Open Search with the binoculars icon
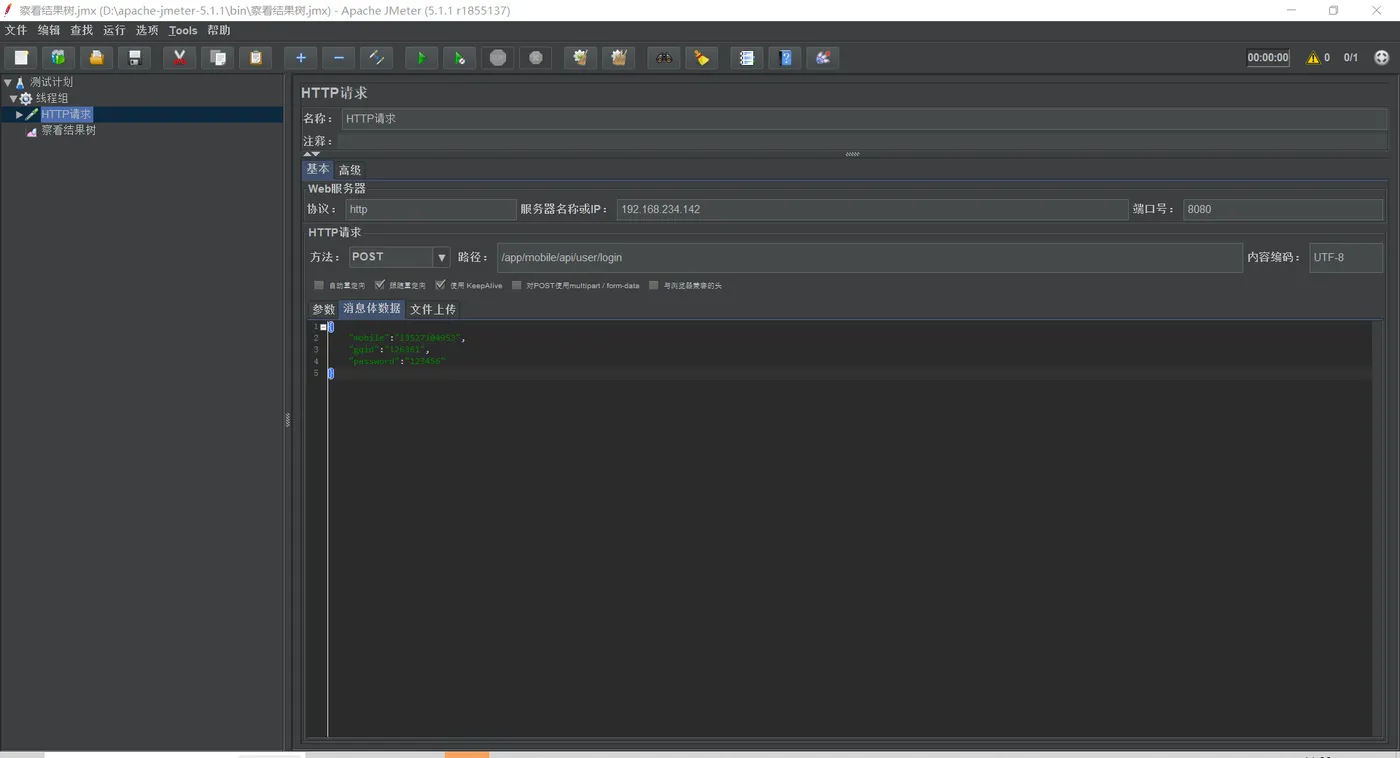1400x758 pixels. click(x=663, y=58)
